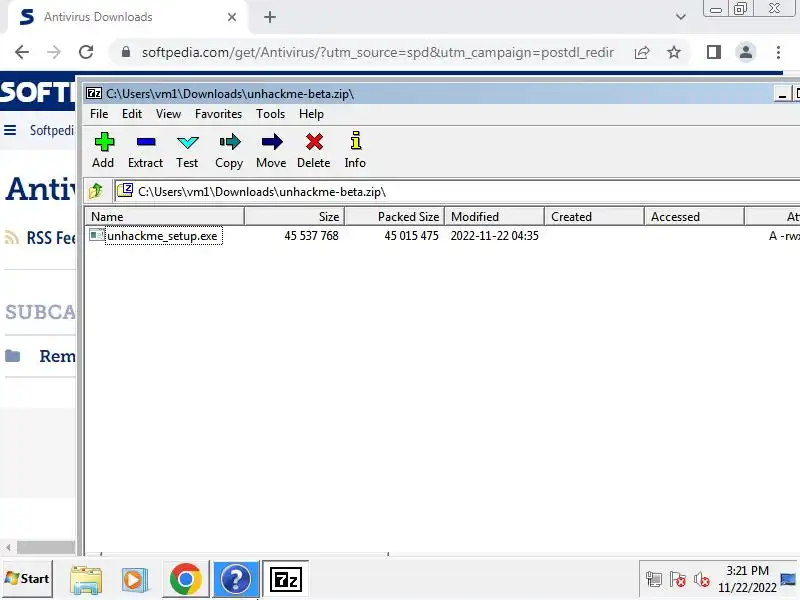The image size is (800, 600).
Task: Sort by Packed Size column header
Action: coord(395,216)
